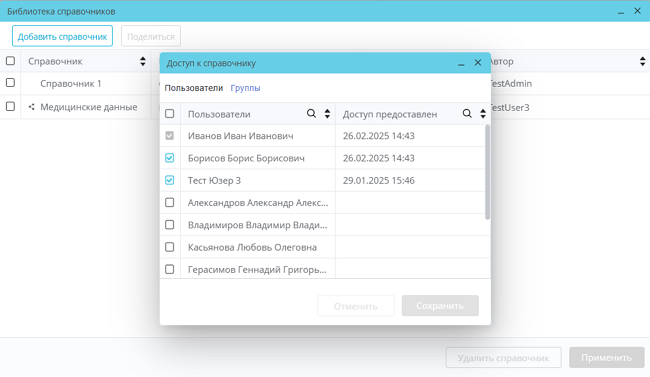Click the Отменить button
Screen dimensions: 650x377
pos(356,306)
